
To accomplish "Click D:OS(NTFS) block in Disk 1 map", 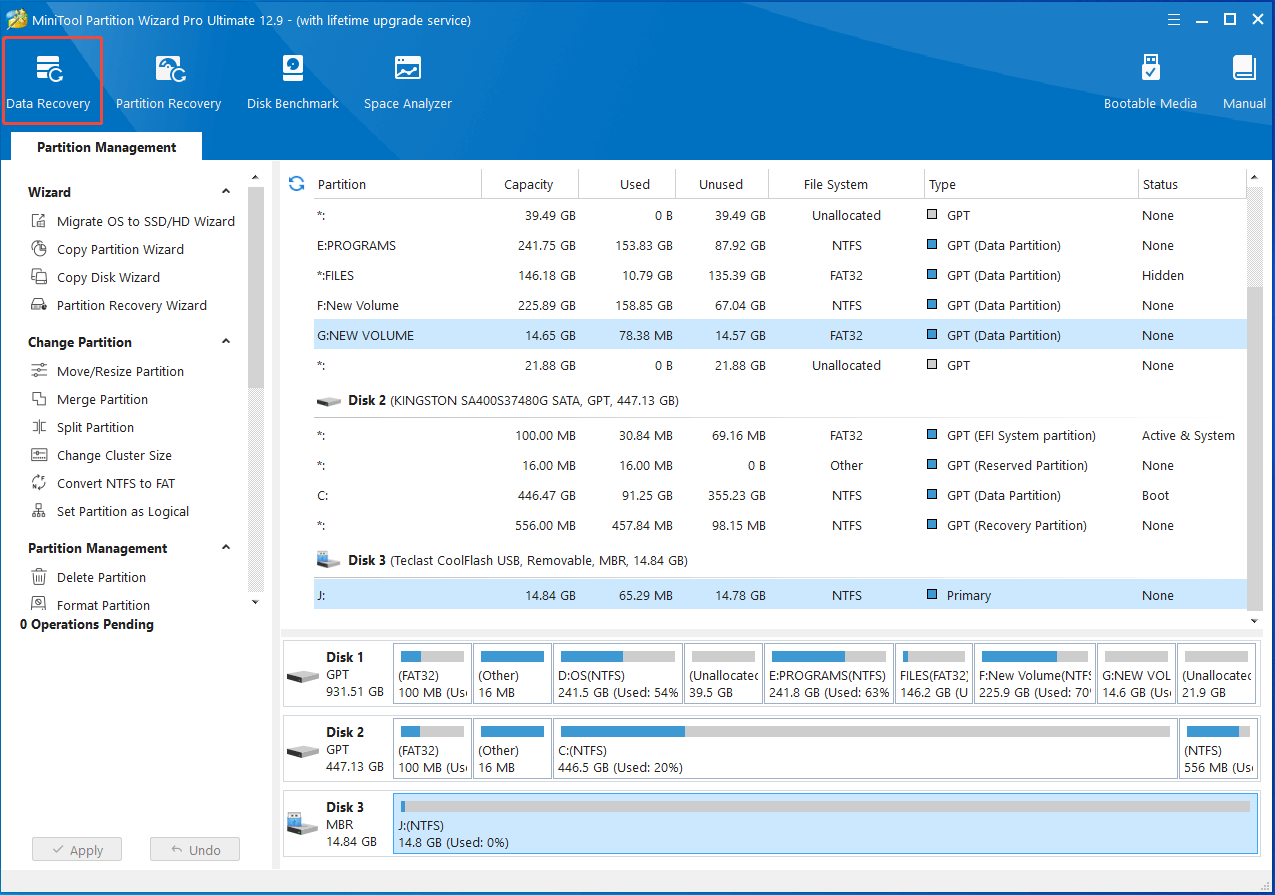I will [618, 674].
